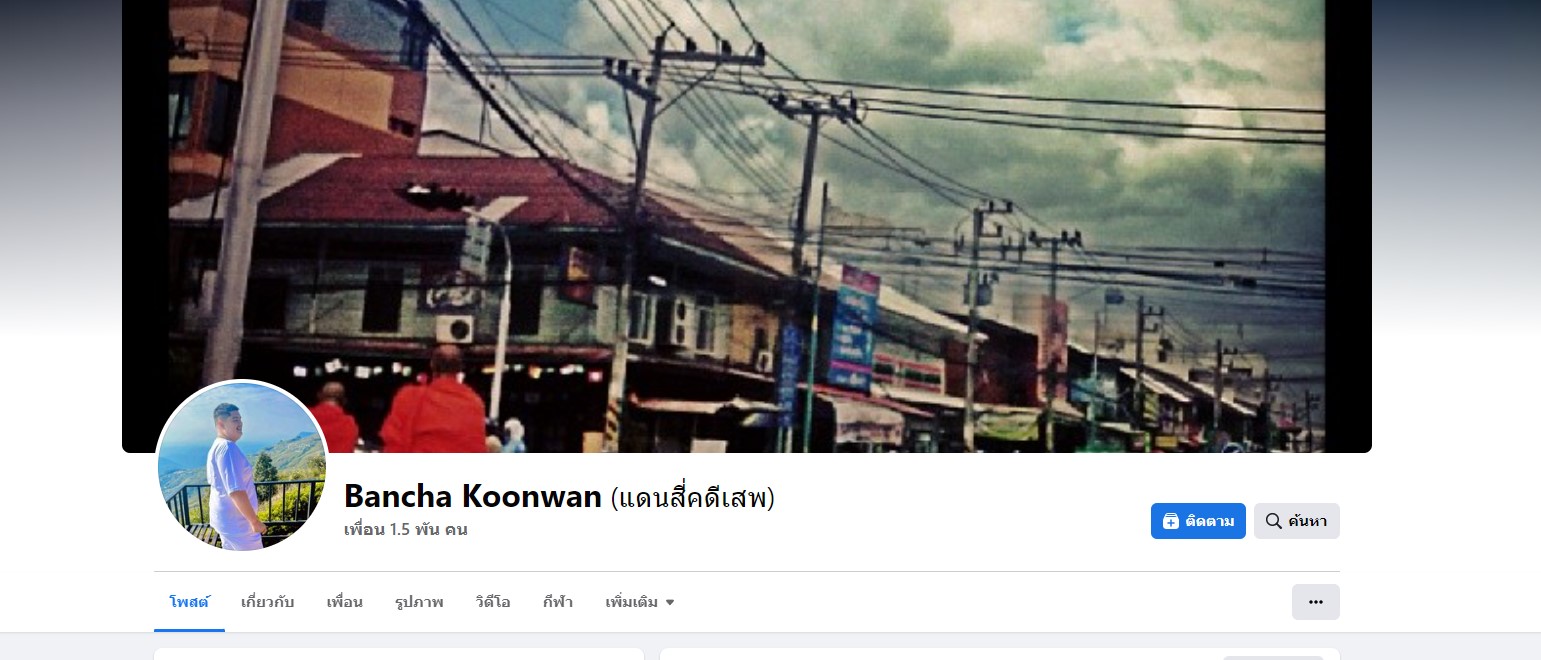The width and height of the screenshot is (1541, 660).
Task: Click the partially visible button in lower-right card
Action: click(1273, 658)
